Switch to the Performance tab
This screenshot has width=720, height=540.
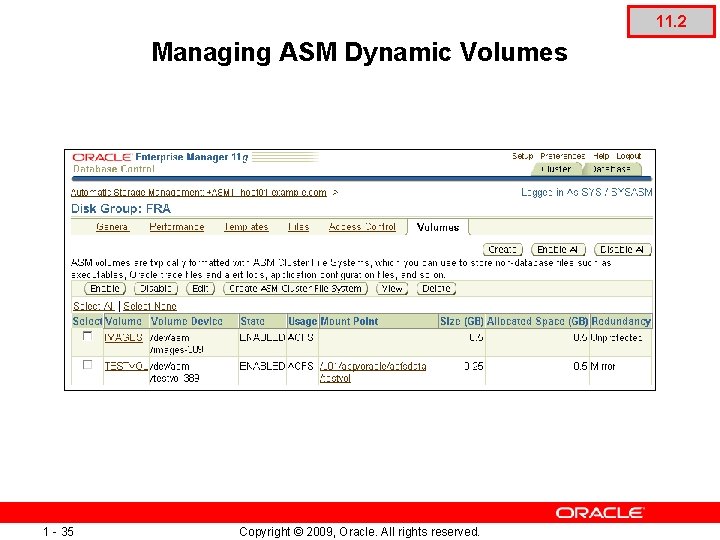pyautogui.click(x=177, y=227)
